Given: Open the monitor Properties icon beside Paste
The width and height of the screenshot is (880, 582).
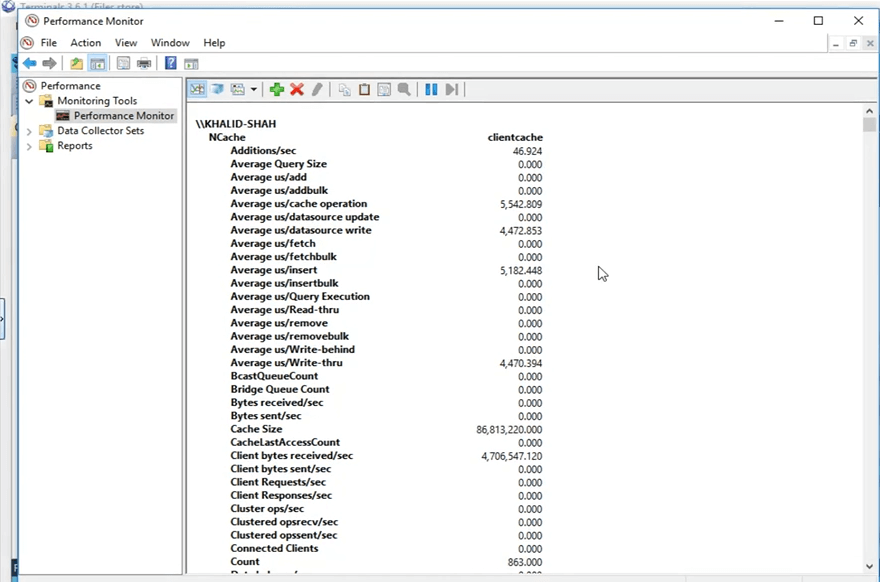Looking at the screenshot, I should (x=384, y=89).
